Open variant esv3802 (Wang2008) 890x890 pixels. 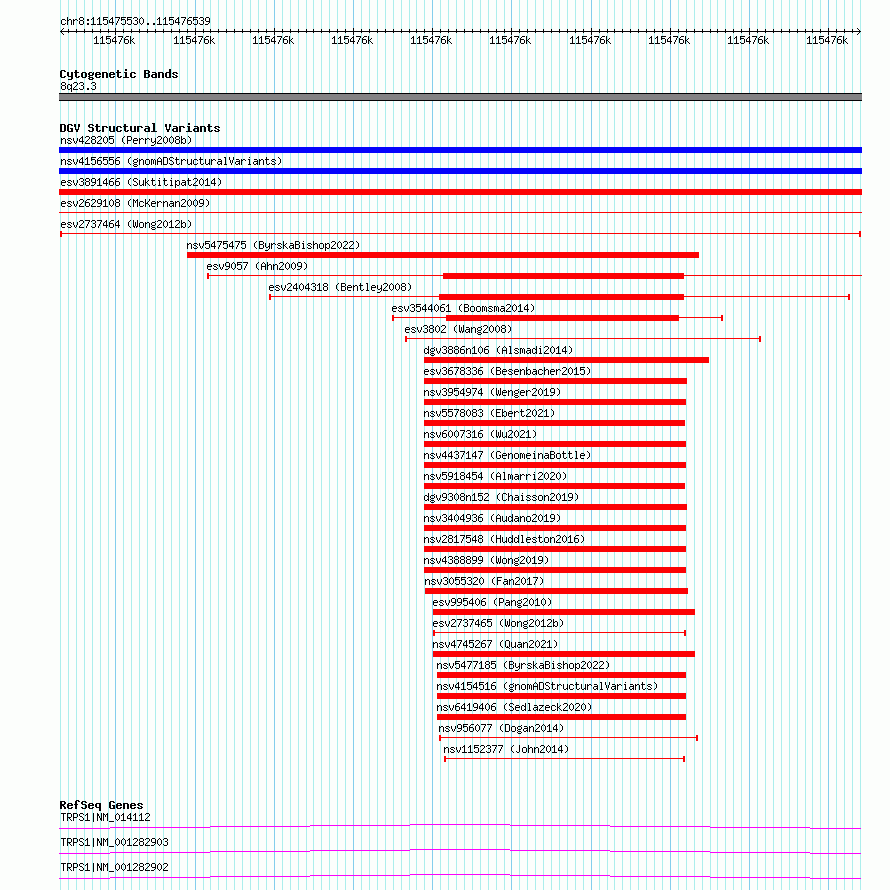pyautogui.click(x=458, y=329)
